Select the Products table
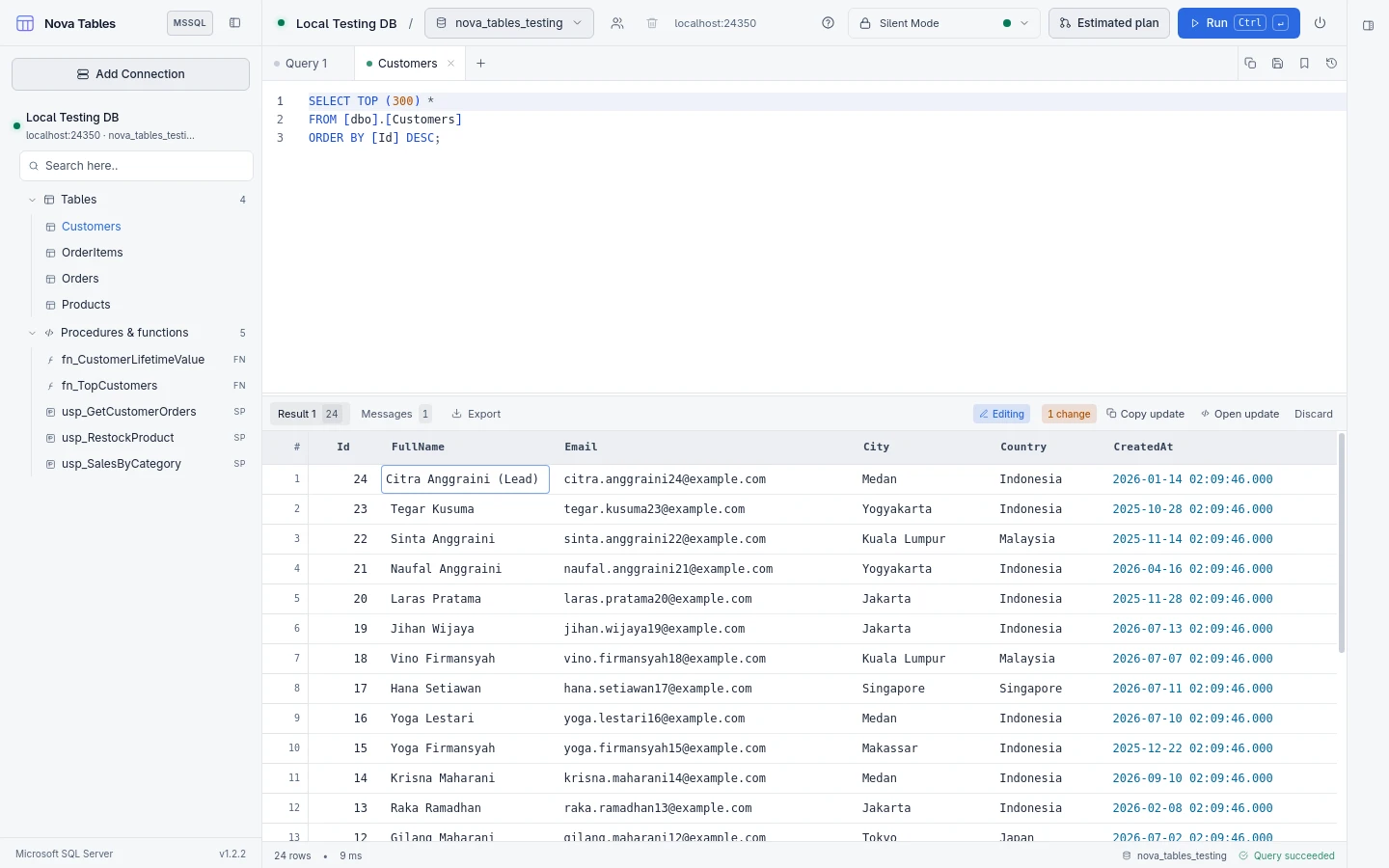 coord(86,305)
